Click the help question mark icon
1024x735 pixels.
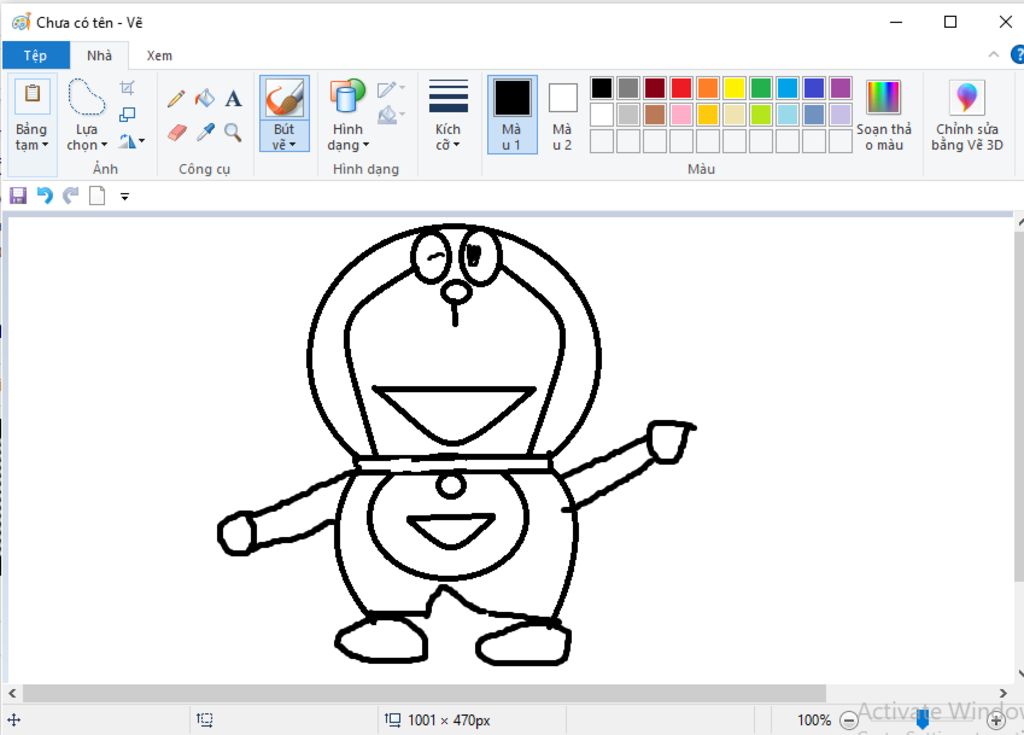1017,55
